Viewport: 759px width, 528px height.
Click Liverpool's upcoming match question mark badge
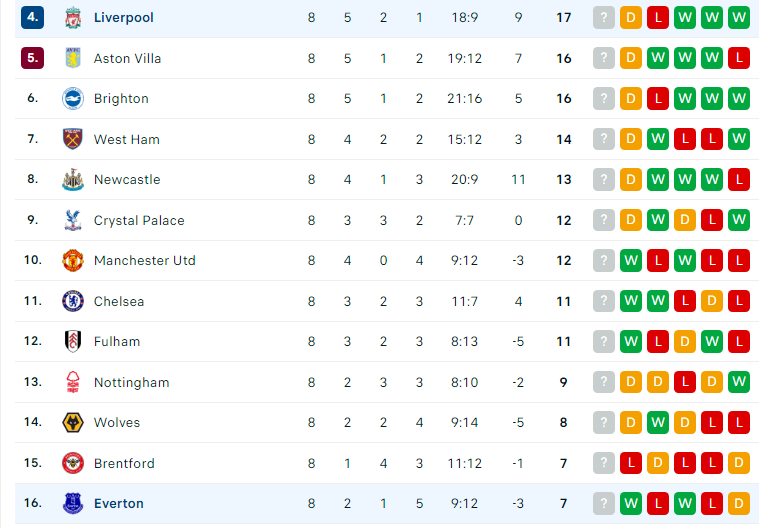604,18
